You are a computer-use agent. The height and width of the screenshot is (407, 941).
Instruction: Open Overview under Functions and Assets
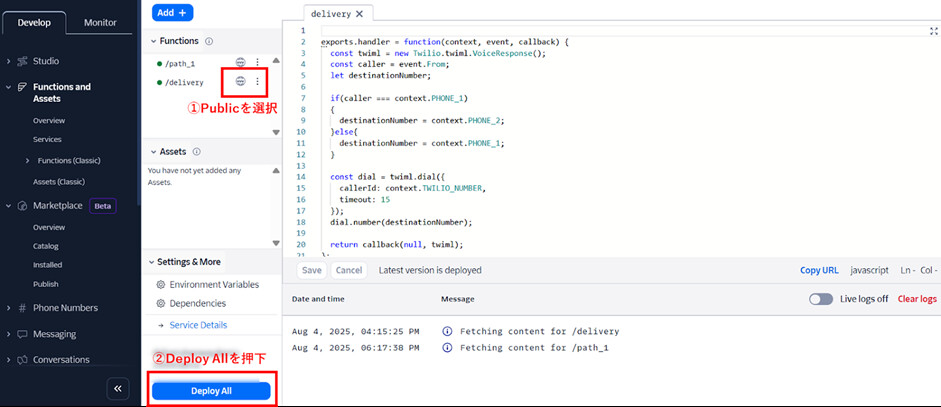(49, 121)
